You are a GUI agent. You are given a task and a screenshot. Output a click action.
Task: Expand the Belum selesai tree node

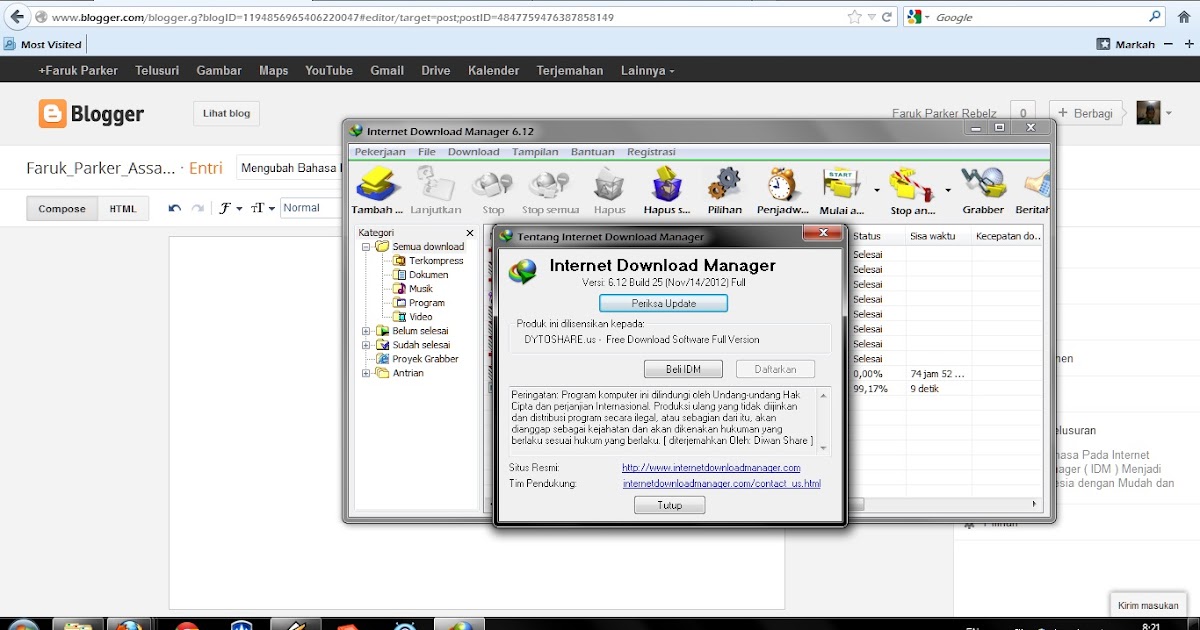click(367, 331)
